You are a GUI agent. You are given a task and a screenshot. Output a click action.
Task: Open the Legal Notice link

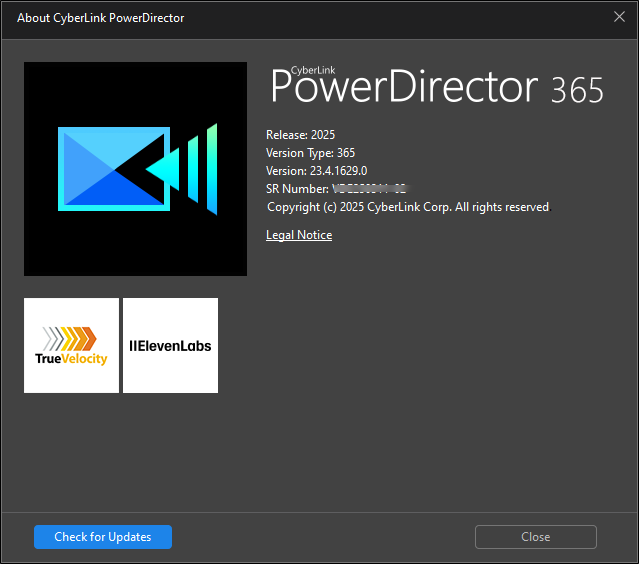tap(299, 235)
